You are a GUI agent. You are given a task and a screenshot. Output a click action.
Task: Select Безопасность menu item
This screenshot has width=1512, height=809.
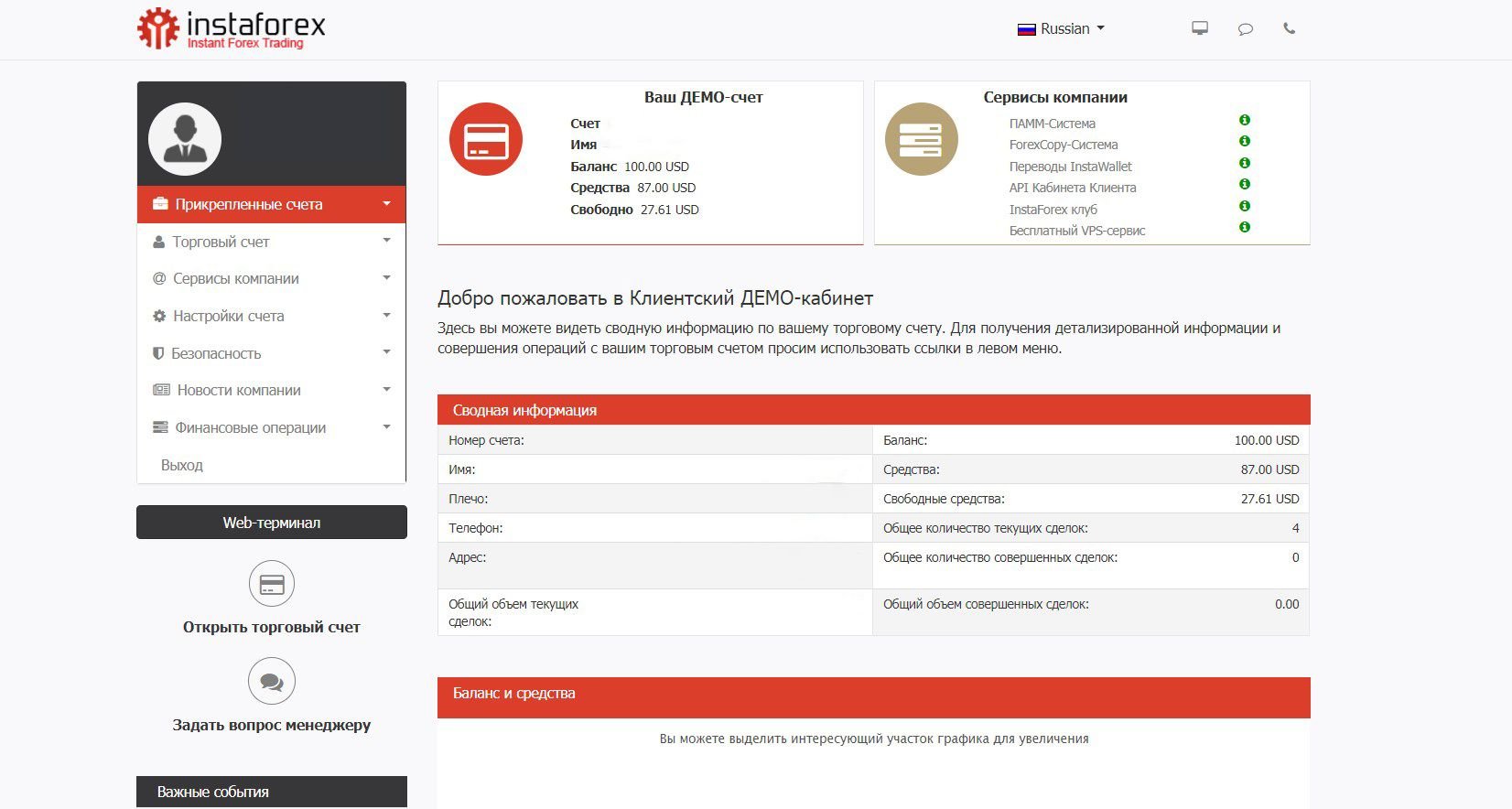coord(271,353)
